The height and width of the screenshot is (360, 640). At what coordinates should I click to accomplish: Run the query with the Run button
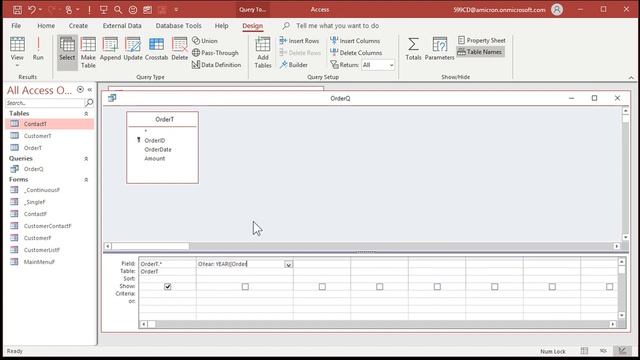point(38,49)
